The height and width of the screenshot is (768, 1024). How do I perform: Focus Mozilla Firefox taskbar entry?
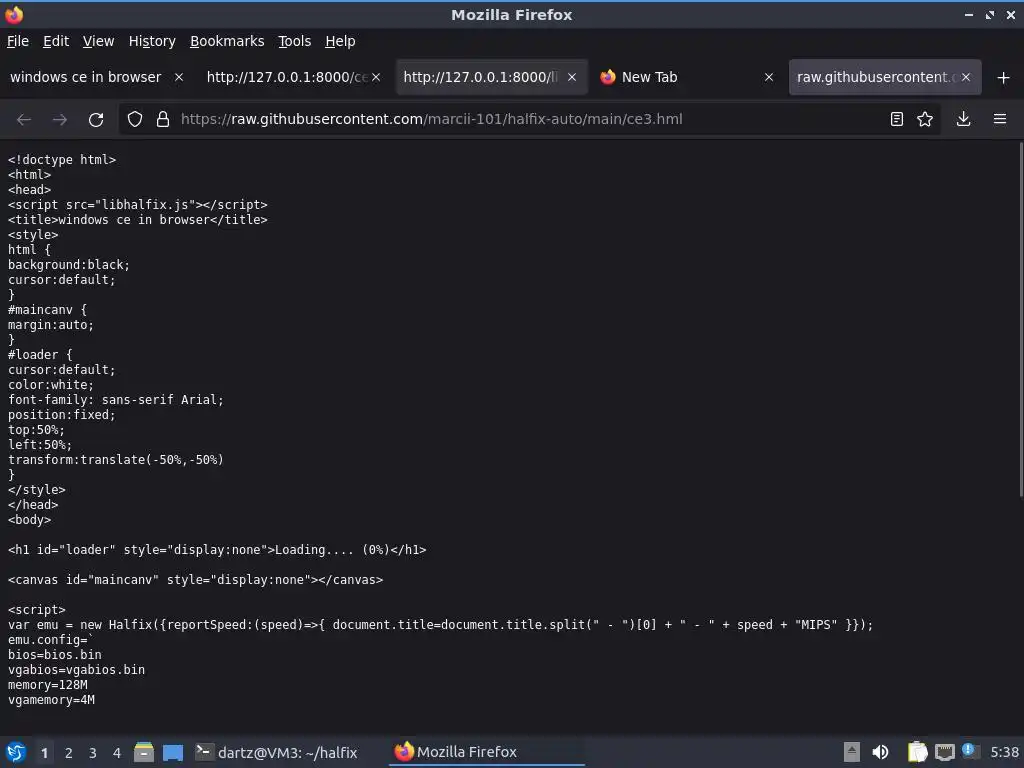click(487, 752)
